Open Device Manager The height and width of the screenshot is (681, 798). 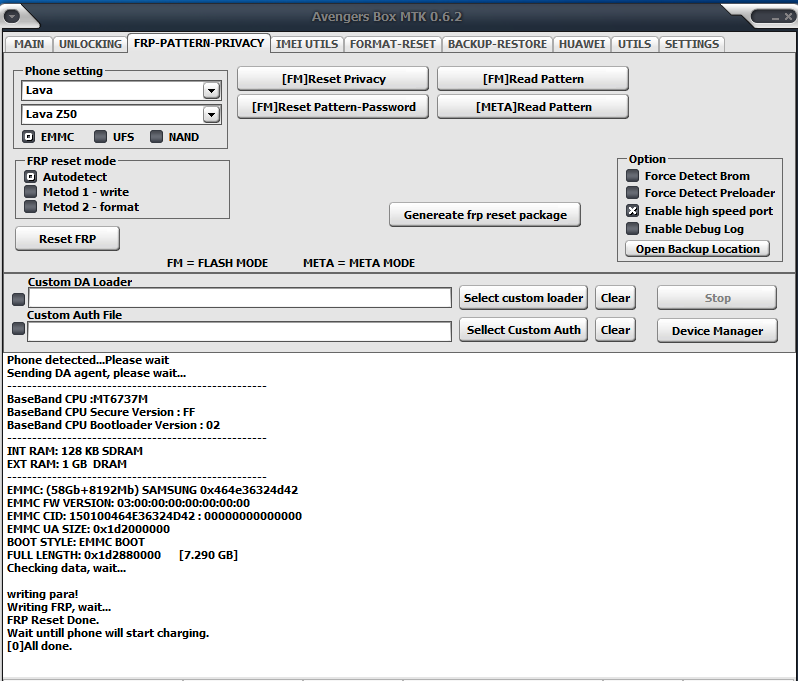[x=717, y=331]
